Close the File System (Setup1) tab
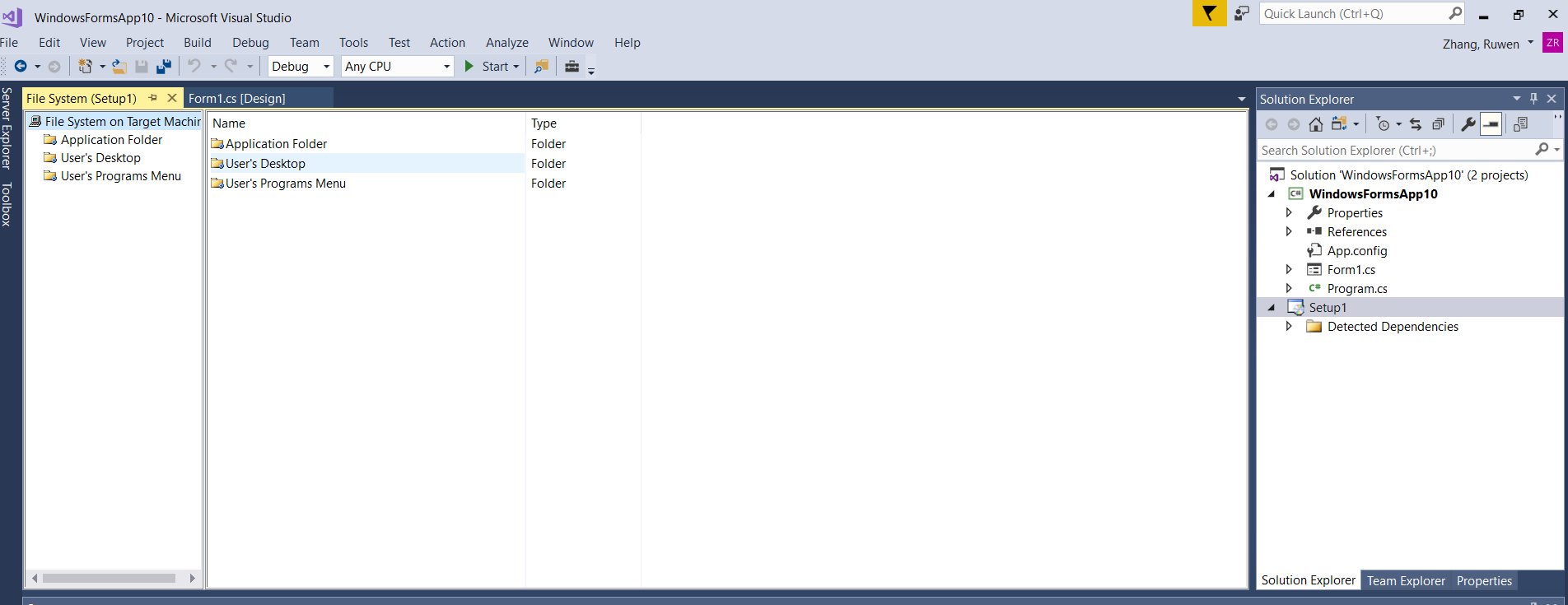1568x605 pixels. tap(172, 98)
